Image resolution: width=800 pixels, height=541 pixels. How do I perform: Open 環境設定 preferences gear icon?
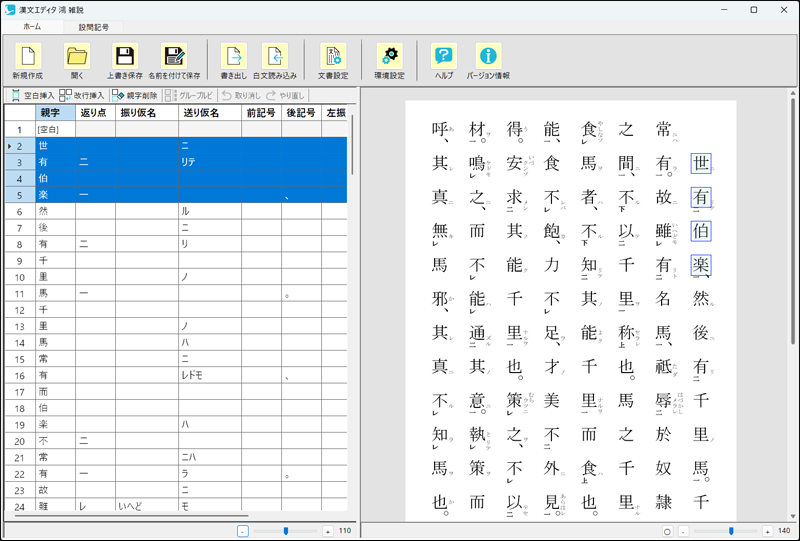389,57
